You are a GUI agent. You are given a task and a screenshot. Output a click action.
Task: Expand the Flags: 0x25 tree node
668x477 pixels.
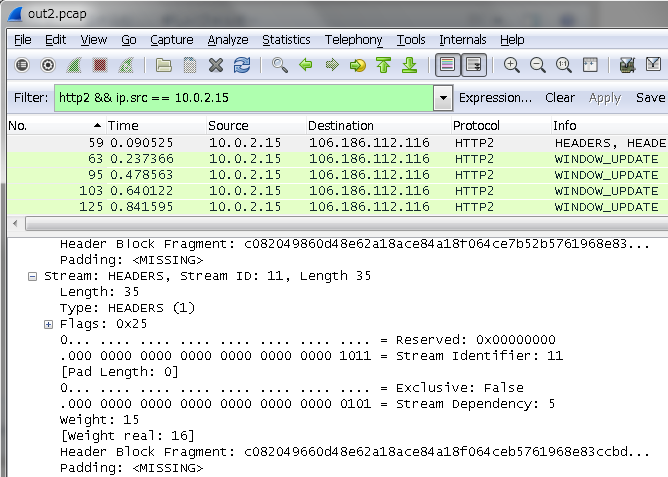(49, 325)
